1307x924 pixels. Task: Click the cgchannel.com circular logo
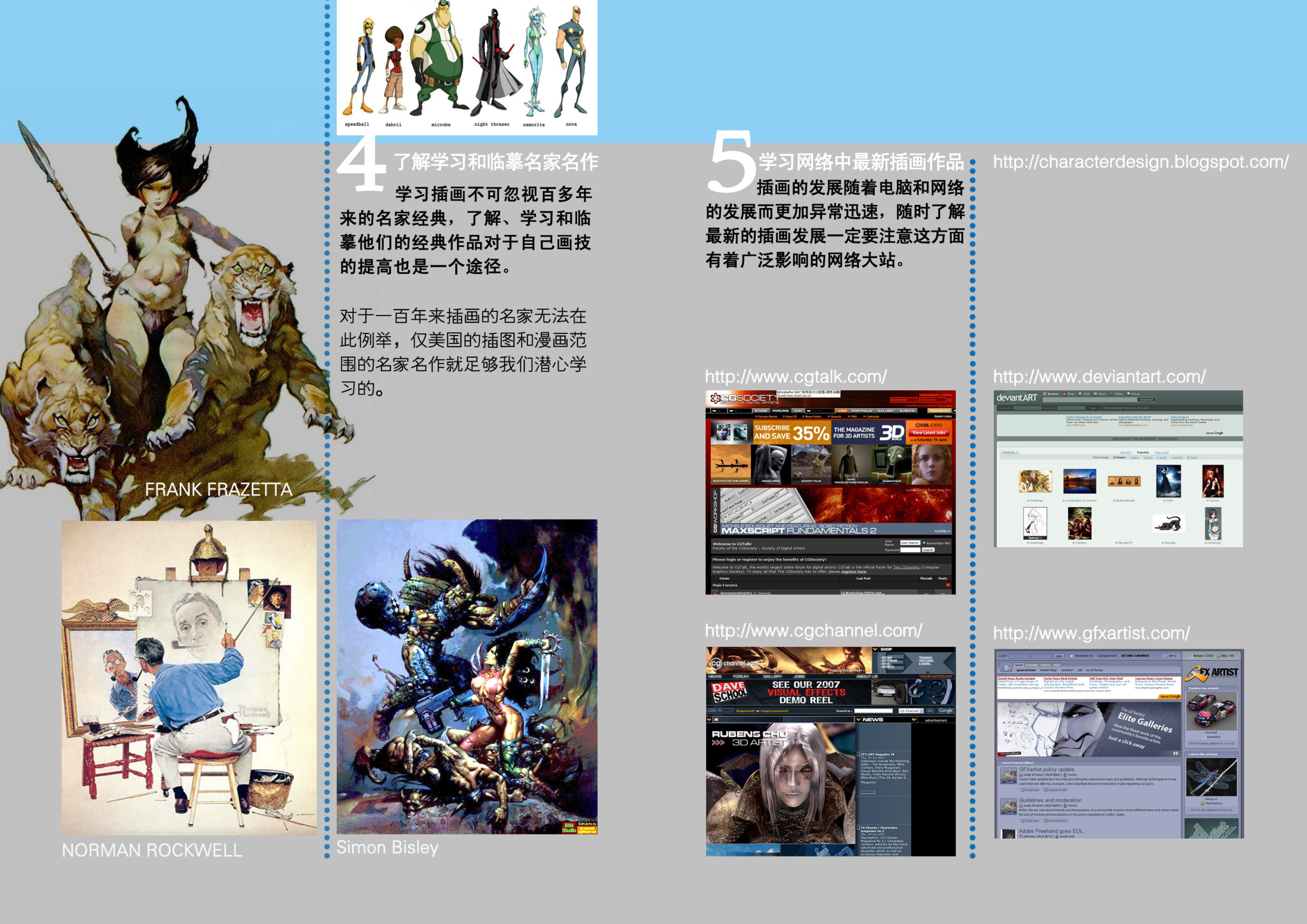(x=716, y=664)
